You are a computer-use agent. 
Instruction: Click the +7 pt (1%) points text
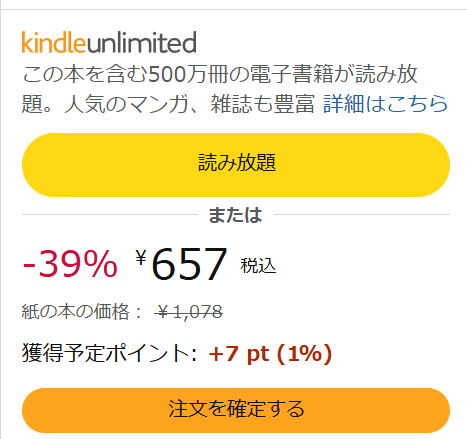270,353
